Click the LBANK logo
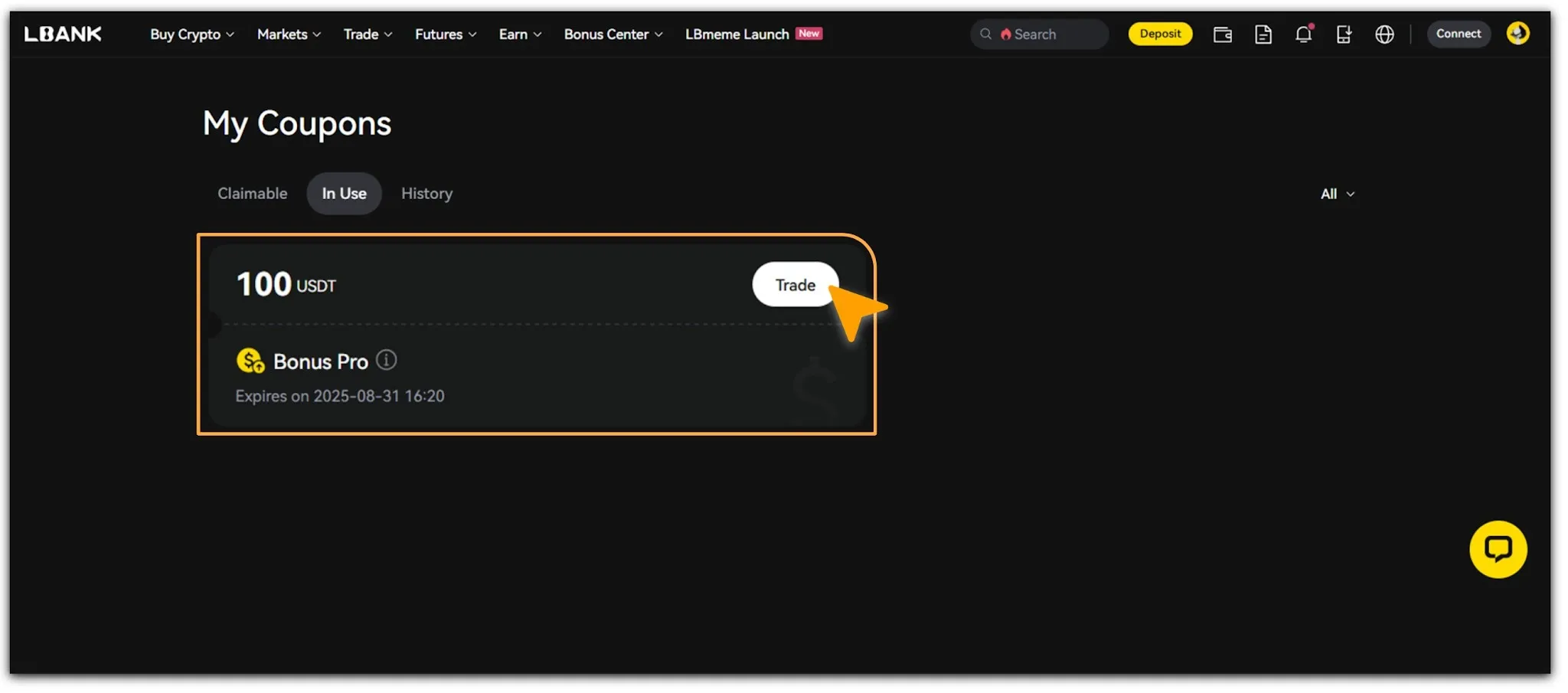Screen dimensions: 1568x693 pos(63,34)
